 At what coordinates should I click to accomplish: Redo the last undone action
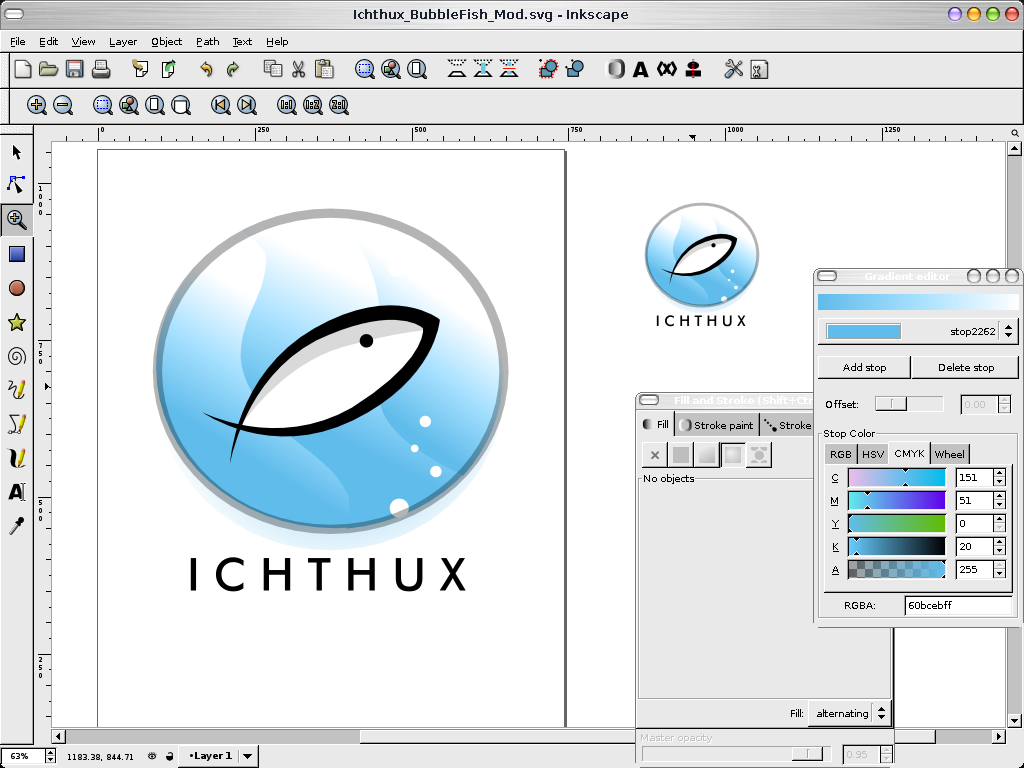pyautogui.click(x=232, y=69)
